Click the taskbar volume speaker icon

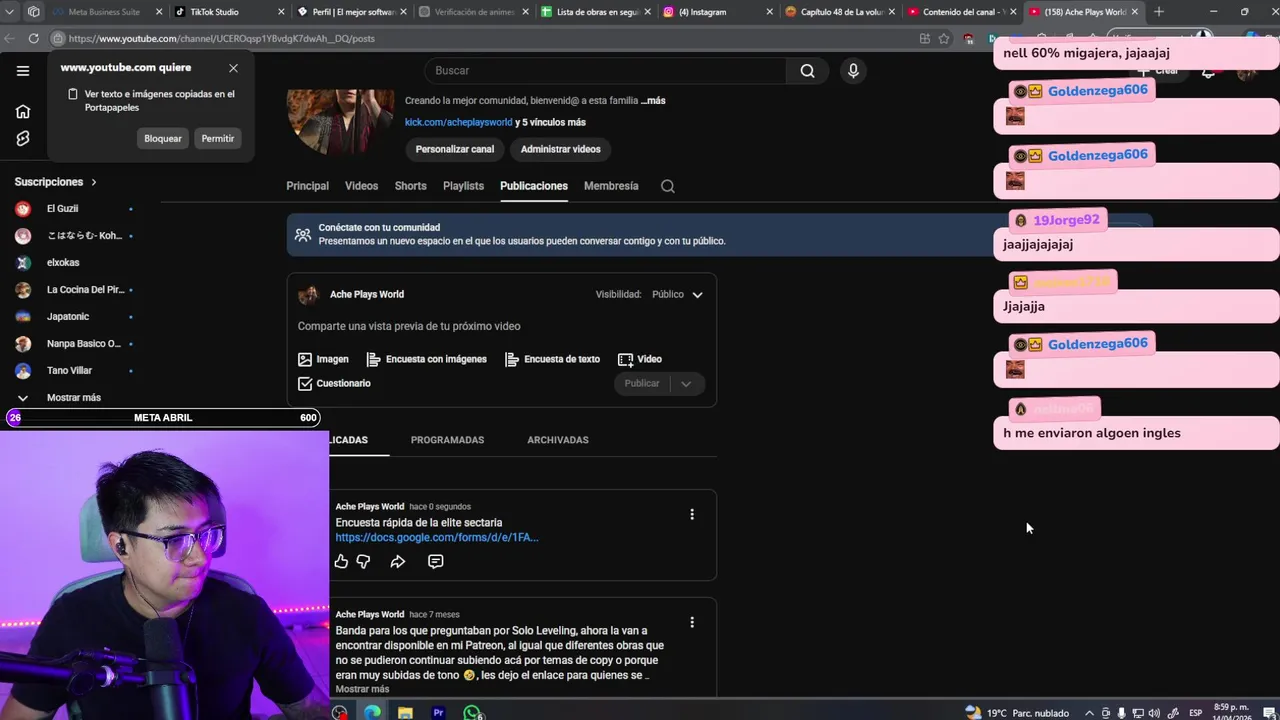(1155, 713)
